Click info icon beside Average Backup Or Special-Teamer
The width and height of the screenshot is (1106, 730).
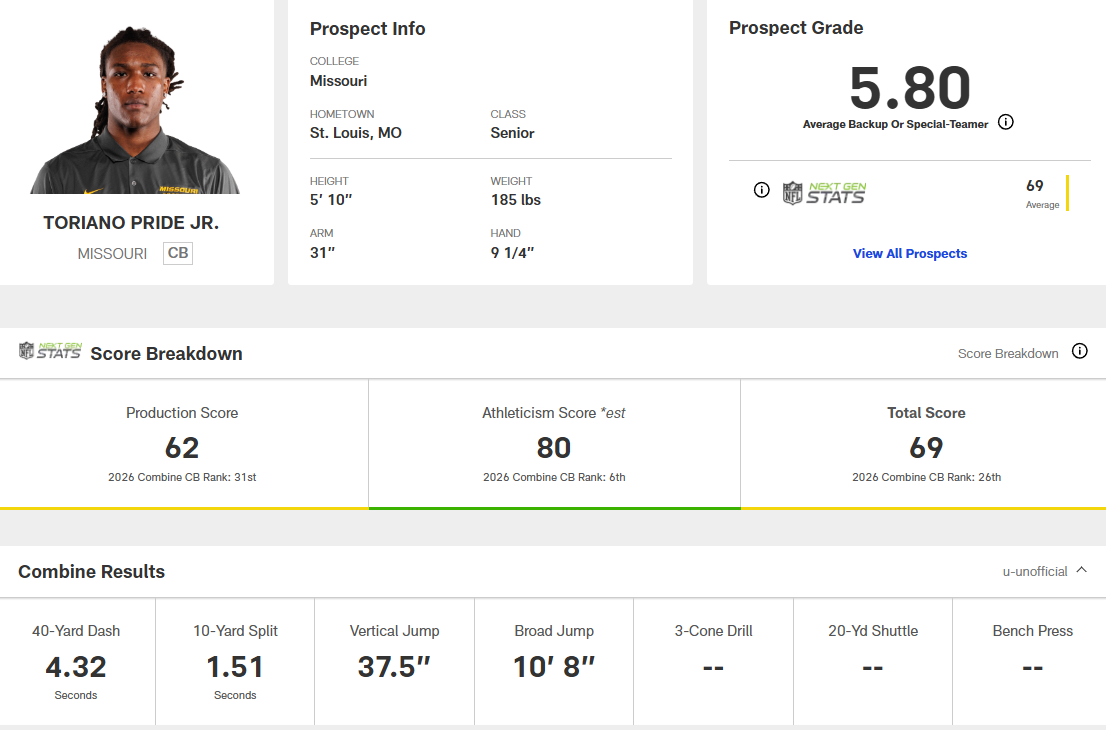click(x=1006, y=123)
